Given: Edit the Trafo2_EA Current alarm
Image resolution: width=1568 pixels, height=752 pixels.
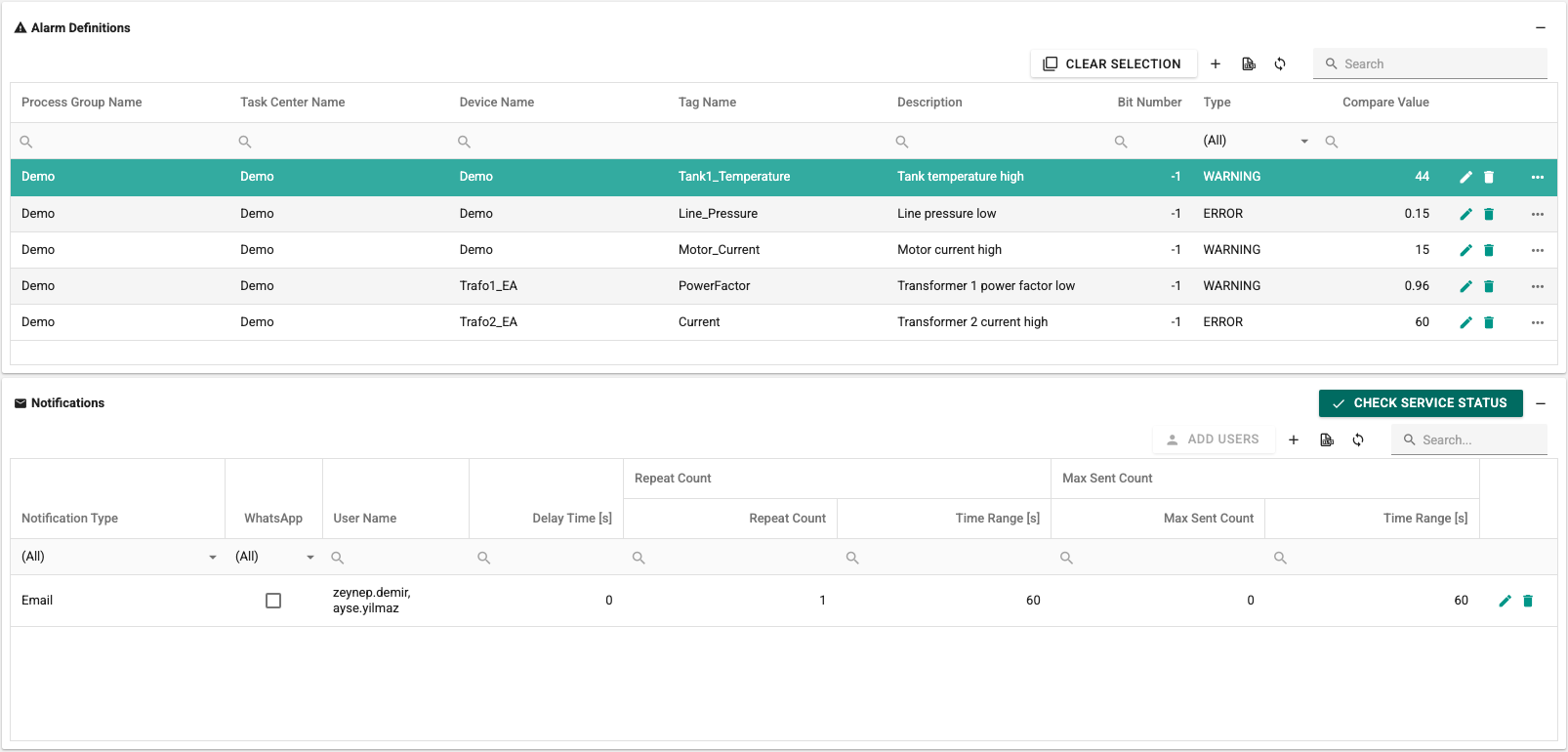Looking at the screenshot, I should tap(1465, 322).
